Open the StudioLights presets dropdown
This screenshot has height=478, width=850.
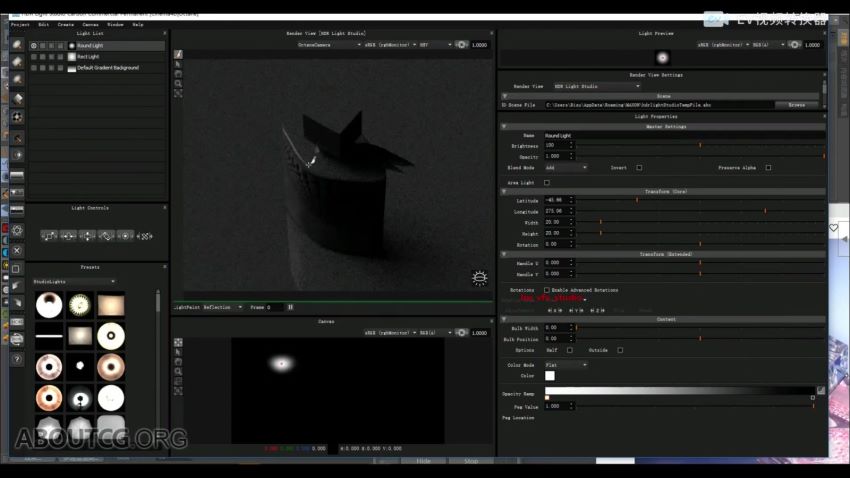tap(74, 282)
